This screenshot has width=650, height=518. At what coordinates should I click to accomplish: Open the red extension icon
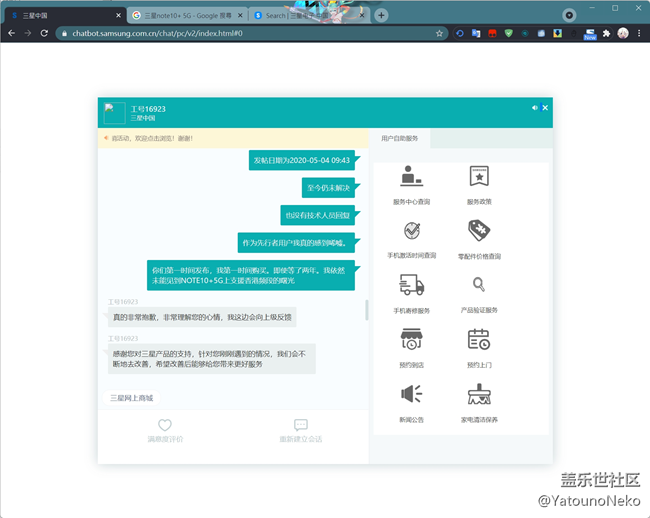492,33
